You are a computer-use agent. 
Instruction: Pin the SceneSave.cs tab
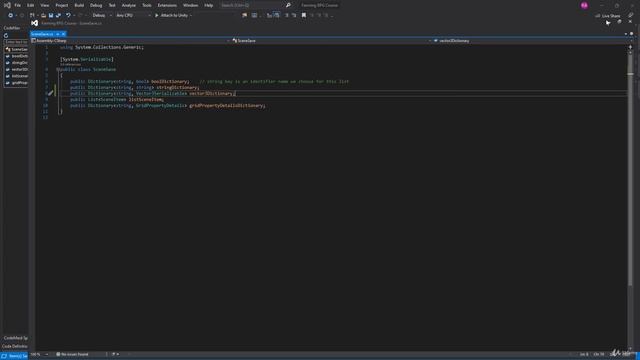[58, 34]
